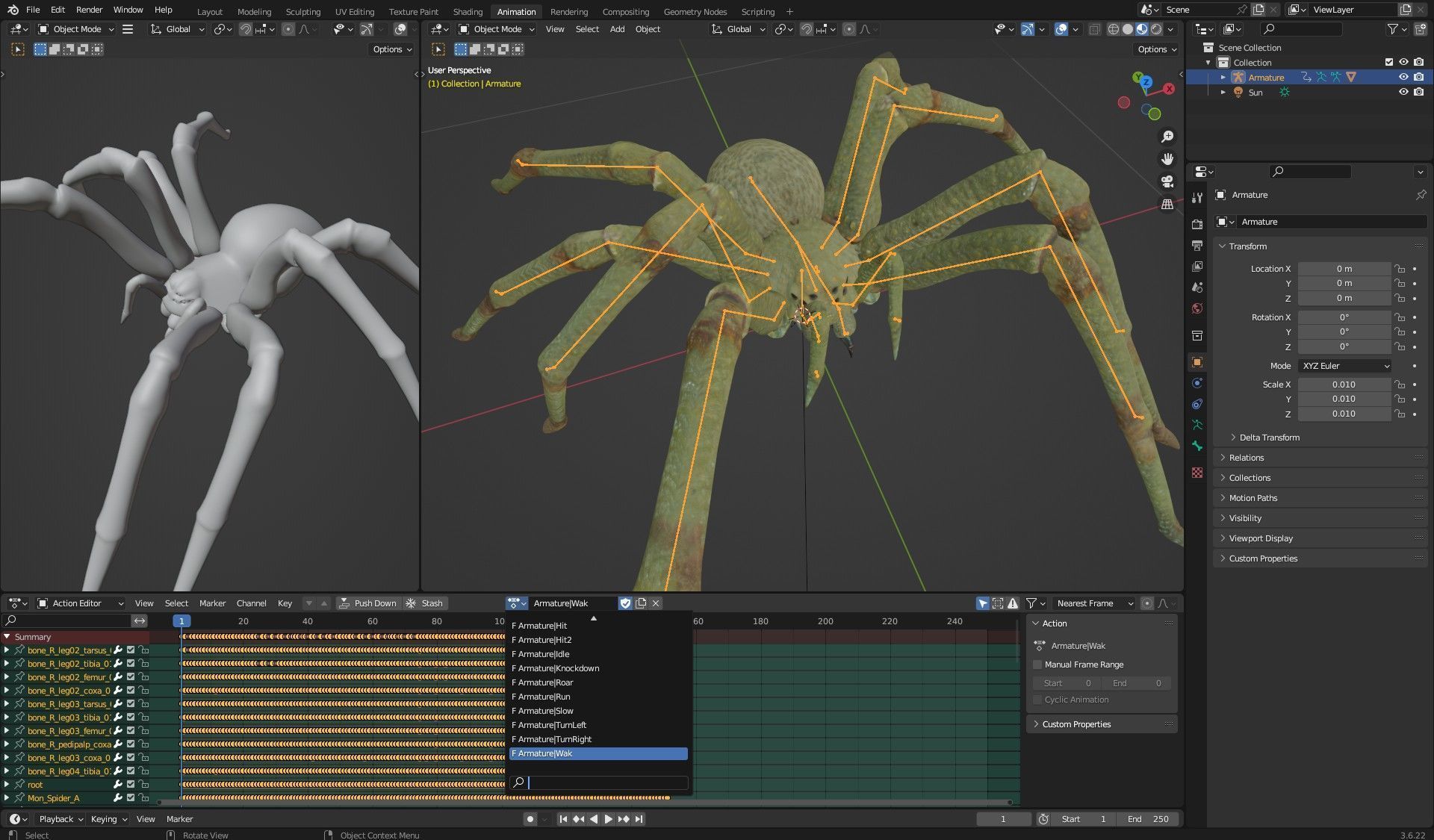Disable Sun in renders camera icon
Viewport: 1434px width, 840px height.
pos(1418,93)
